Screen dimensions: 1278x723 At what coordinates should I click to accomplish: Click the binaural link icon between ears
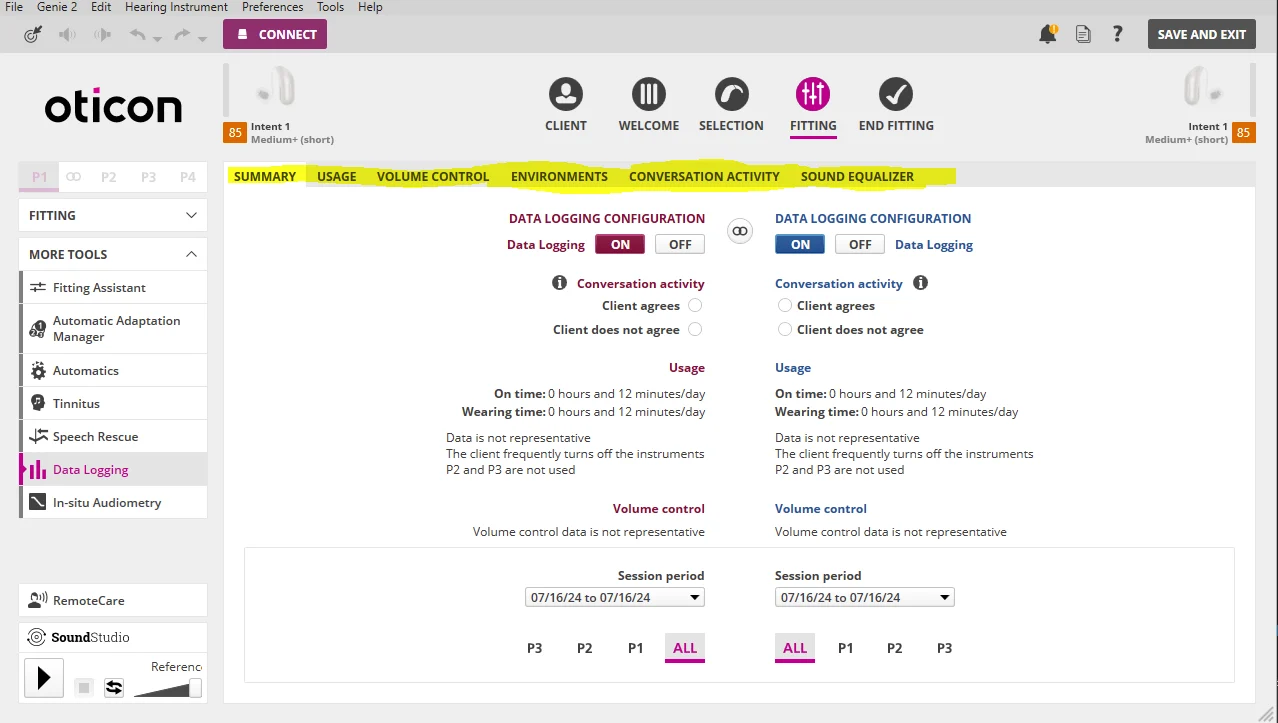[740, 231]
